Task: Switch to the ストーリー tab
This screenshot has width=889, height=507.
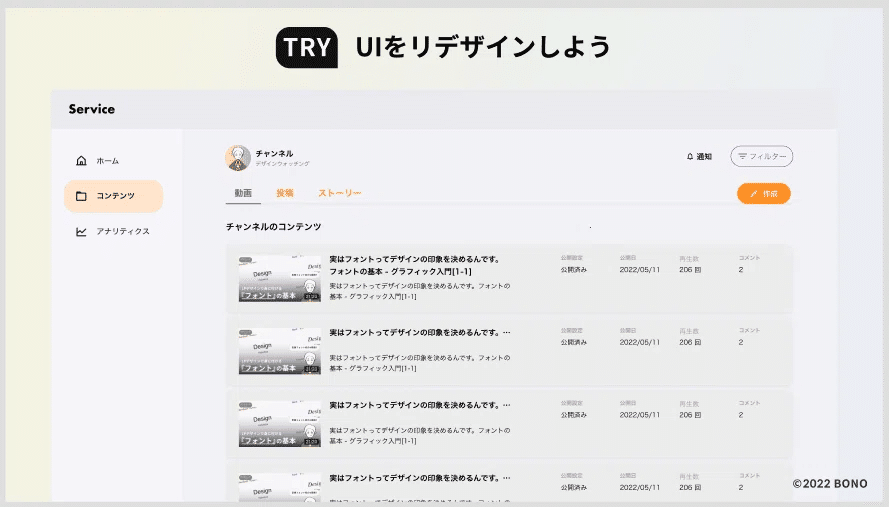Action: click(x=340, y=193)
